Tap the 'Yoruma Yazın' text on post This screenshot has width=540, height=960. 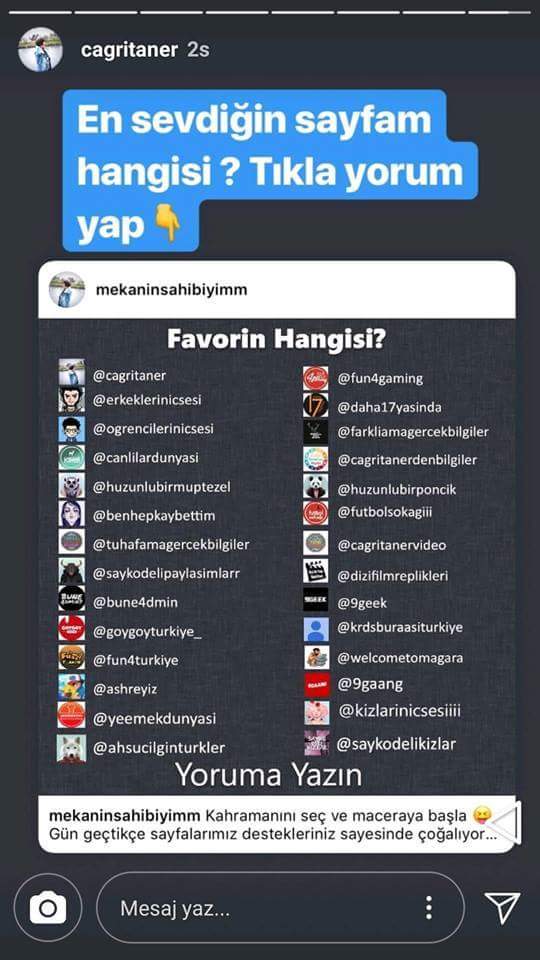point(268,775)
